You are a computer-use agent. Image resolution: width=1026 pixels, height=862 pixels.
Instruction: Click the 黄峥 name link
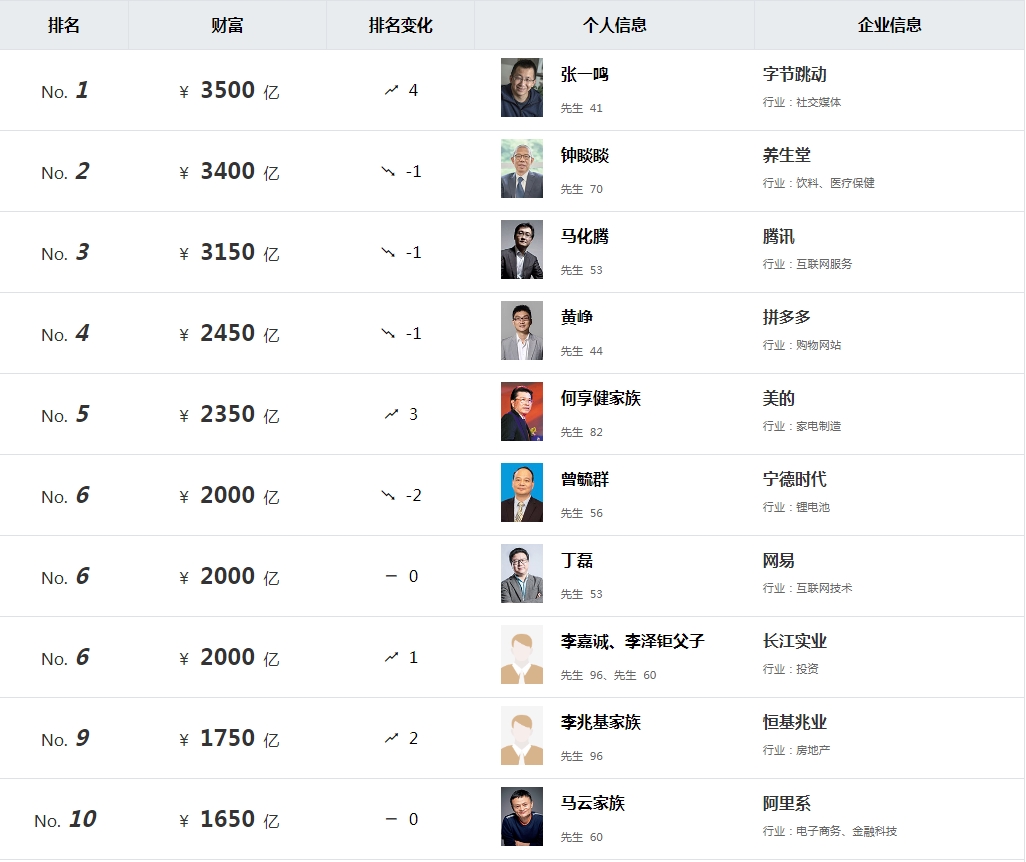pyautogui.click(x=577, y=318)
